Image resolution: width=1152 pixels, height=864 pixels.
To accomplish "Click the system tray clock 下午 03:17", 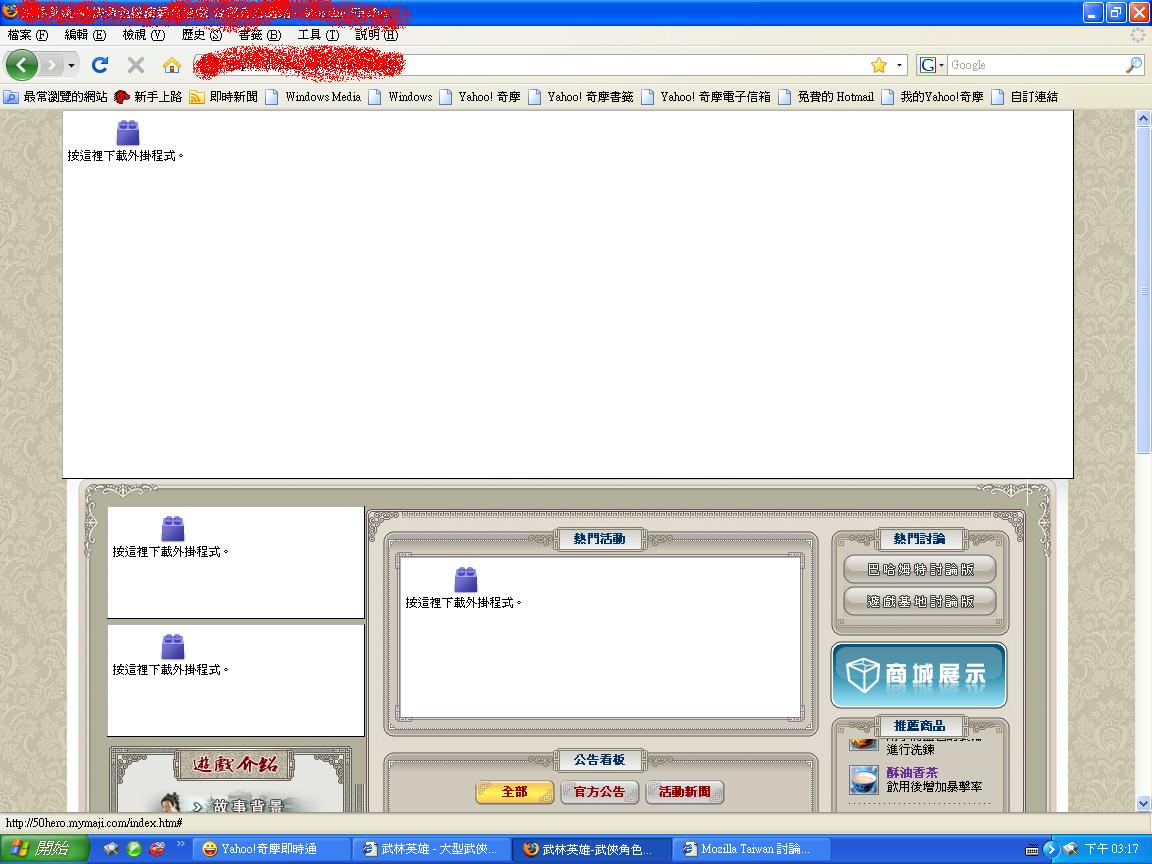I will click(x=1111, y=849).
